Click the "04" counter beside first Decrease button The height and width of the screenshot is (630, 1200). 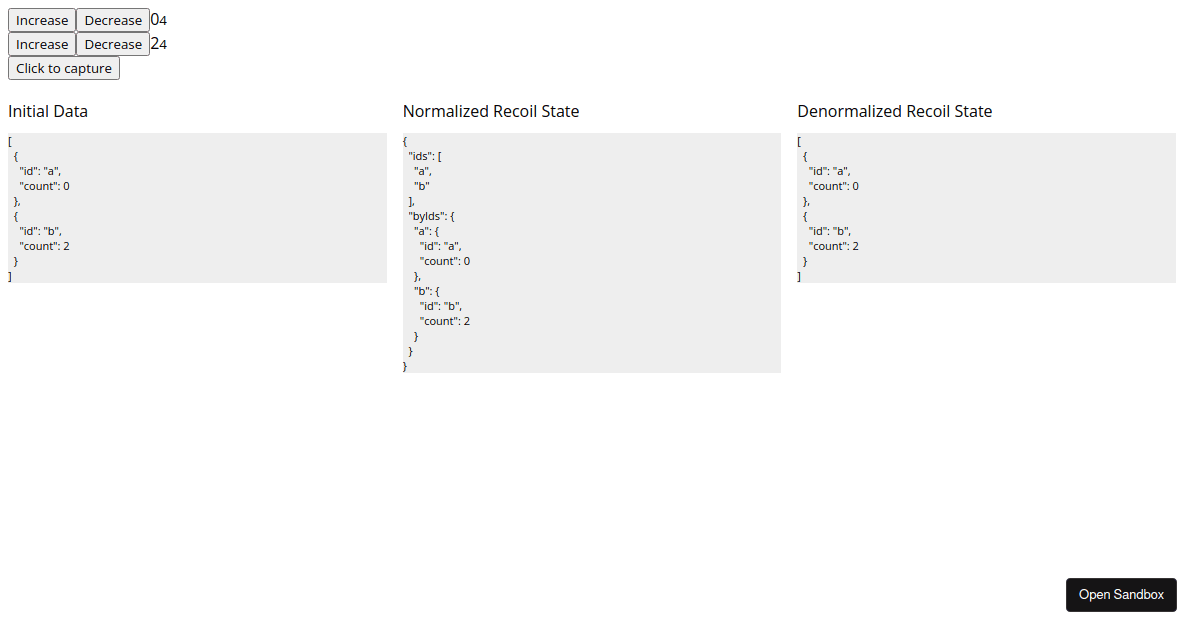(159, 19)
